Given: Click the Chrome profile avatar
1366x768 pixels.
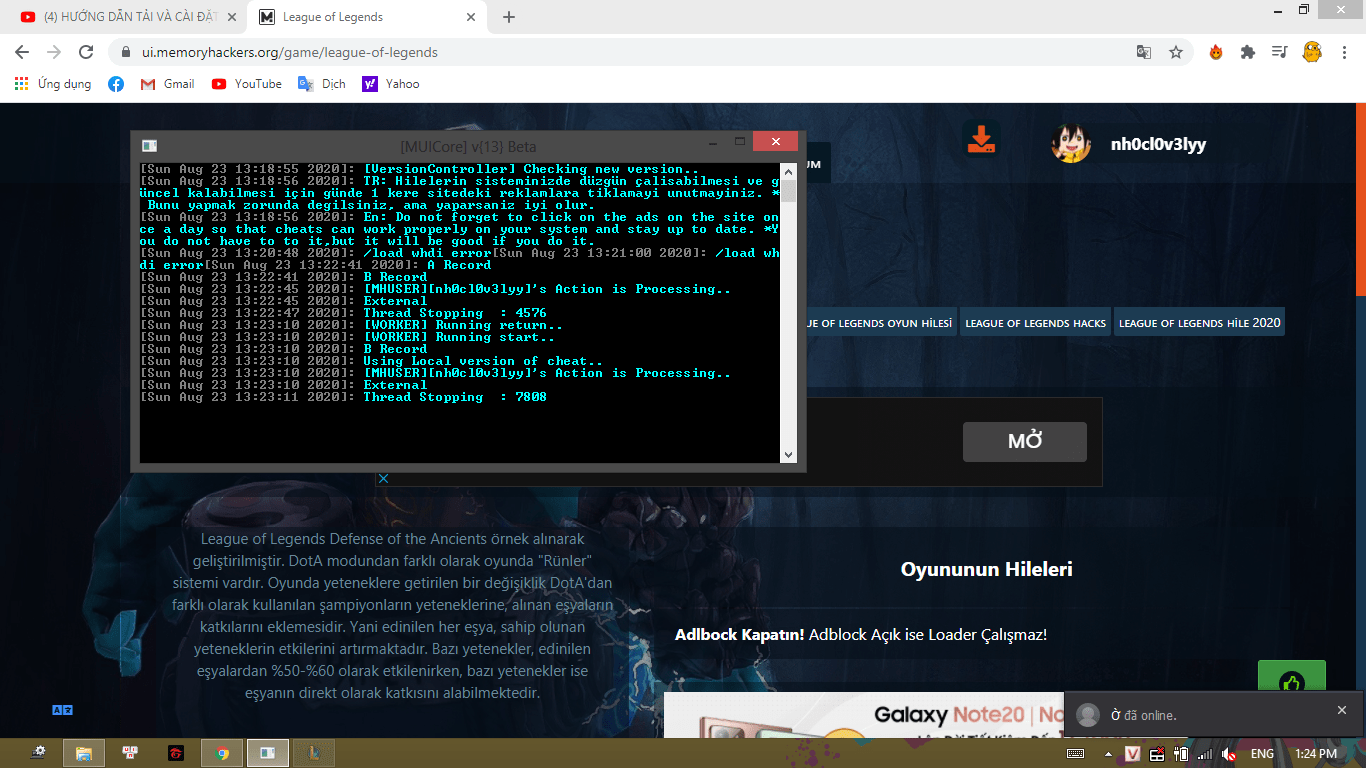Looking at the screenshot, I should point(1312,52).
